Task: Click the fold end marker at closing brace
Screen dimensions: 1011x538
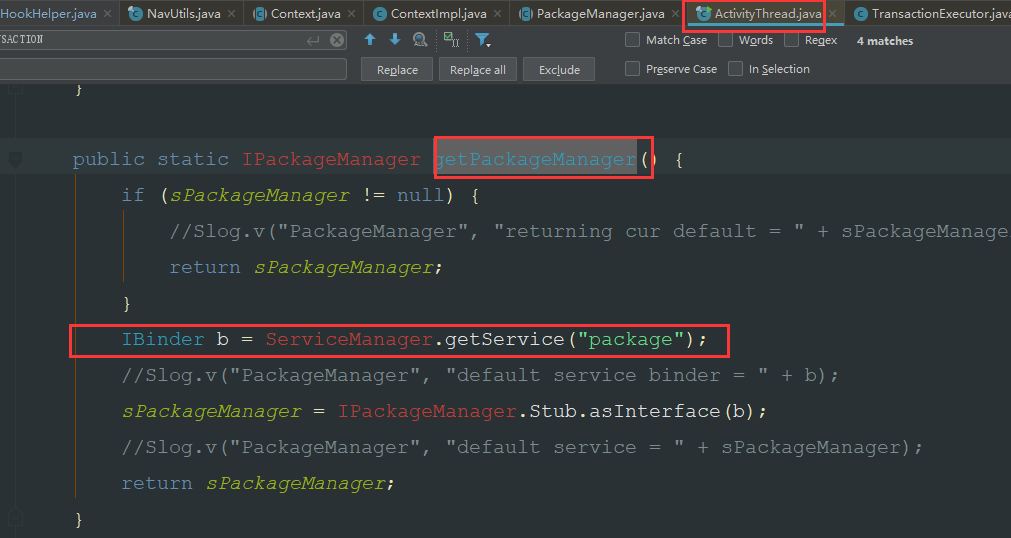Action: (15, 517)
